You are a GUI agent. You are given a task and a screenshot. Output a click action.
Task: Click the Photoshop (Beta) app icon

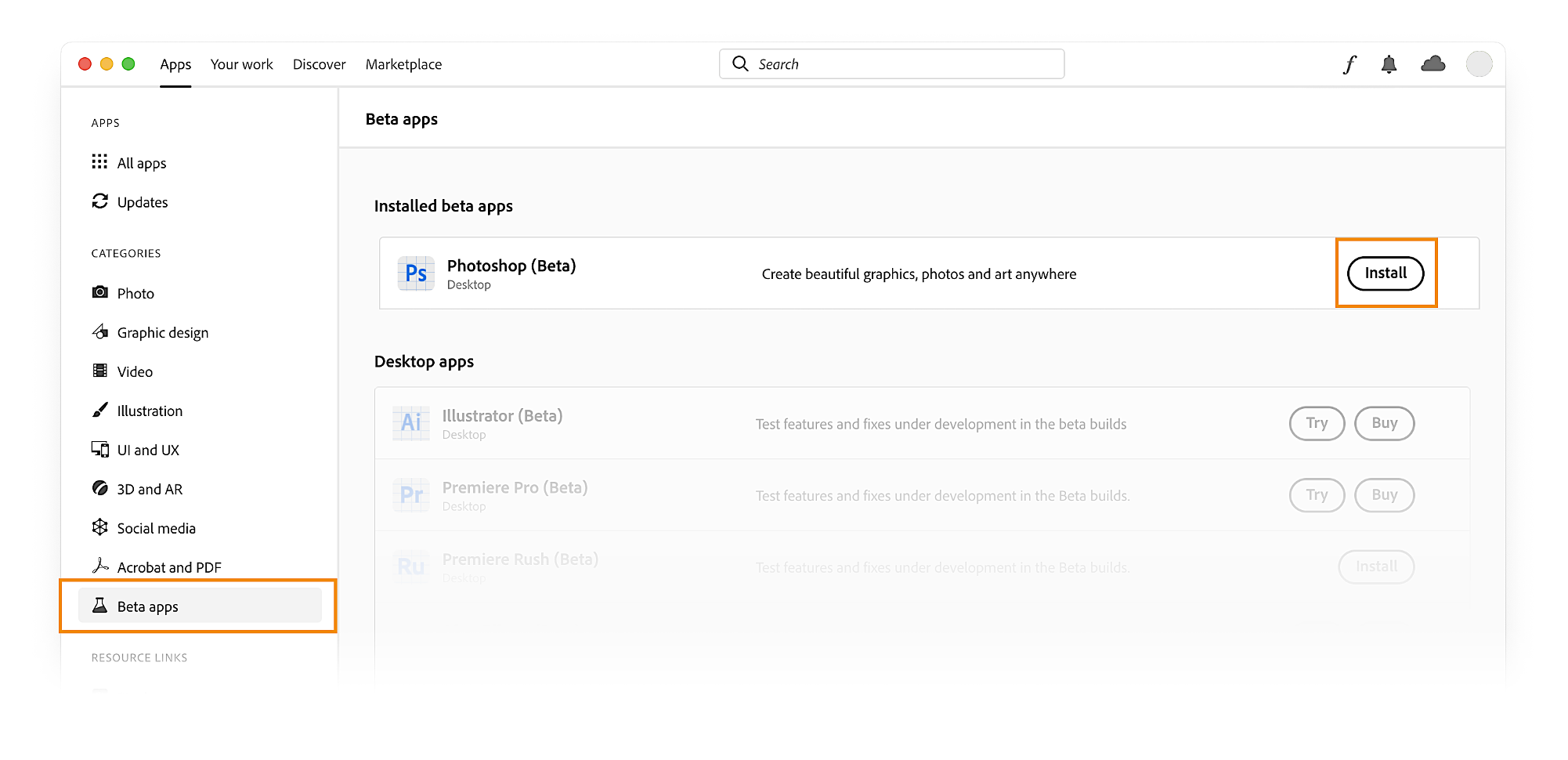(x=415, y=273)
